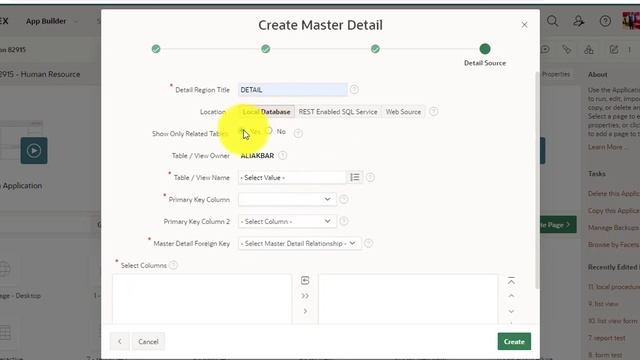The width and height of the screenshot is (640, 360).
Task: Click the help icon next to ALIAKBAR owner
Action: click(282, 156)
